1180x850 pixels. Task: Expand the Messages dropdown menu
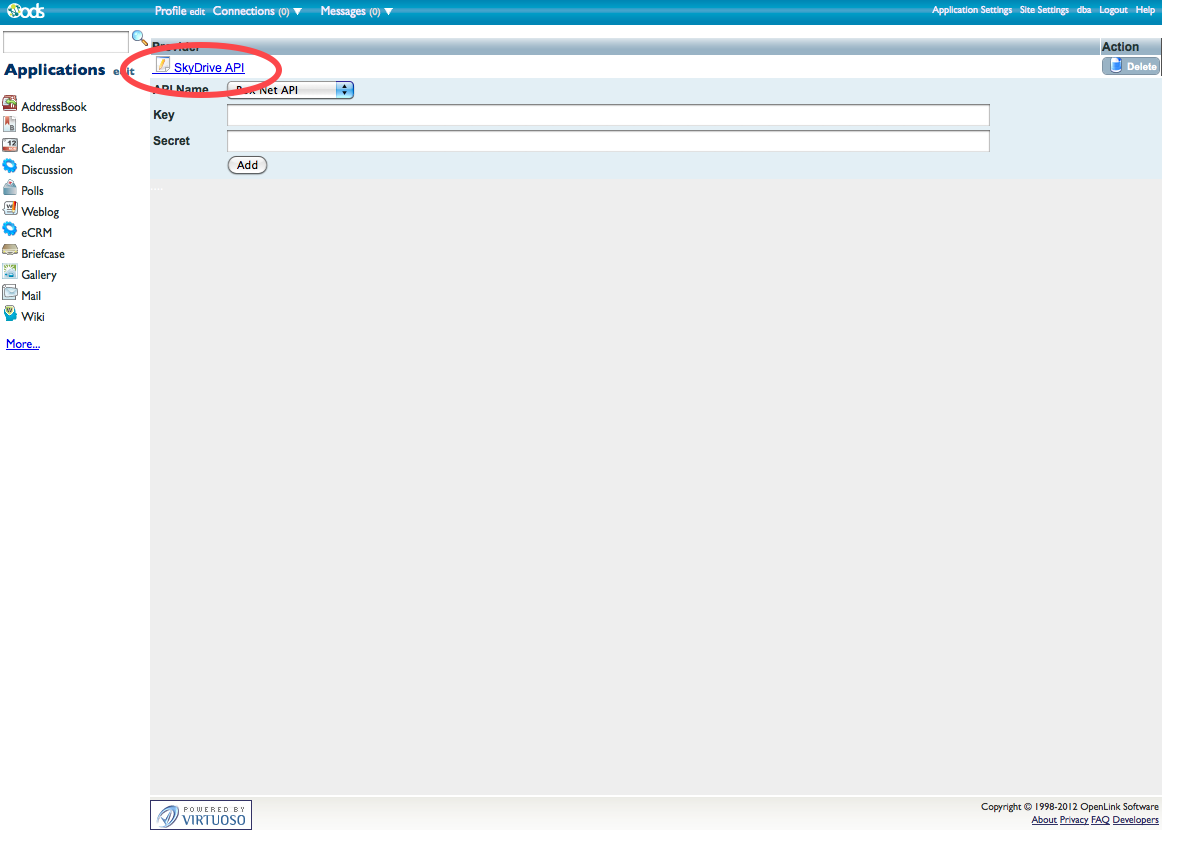click(x=356, y=11)
